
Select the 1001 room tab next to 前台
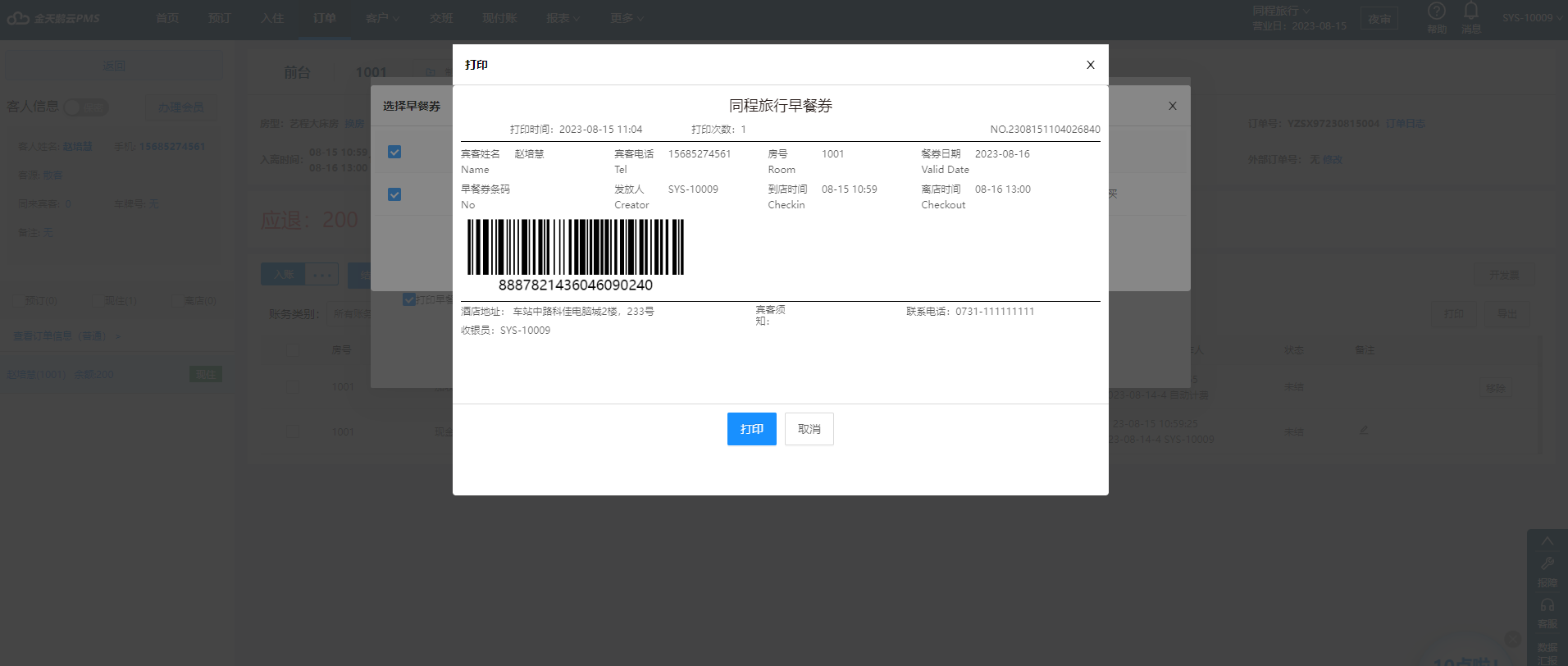coord(371,73)
